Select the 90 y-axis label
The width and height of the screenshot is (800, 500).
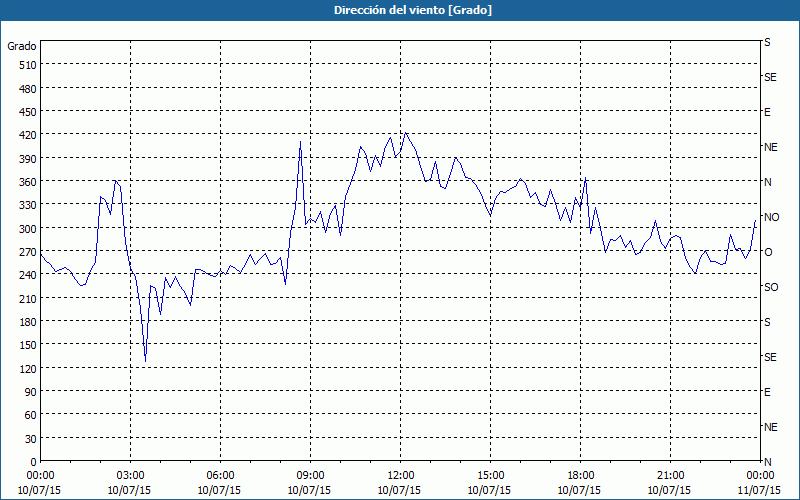31,392
